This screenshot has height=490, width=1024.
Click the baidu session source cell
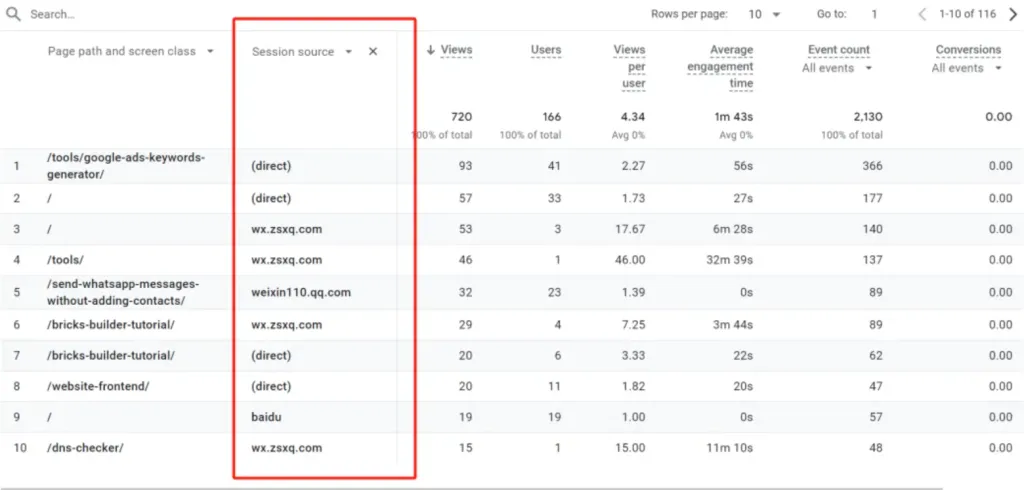[267, 417]
